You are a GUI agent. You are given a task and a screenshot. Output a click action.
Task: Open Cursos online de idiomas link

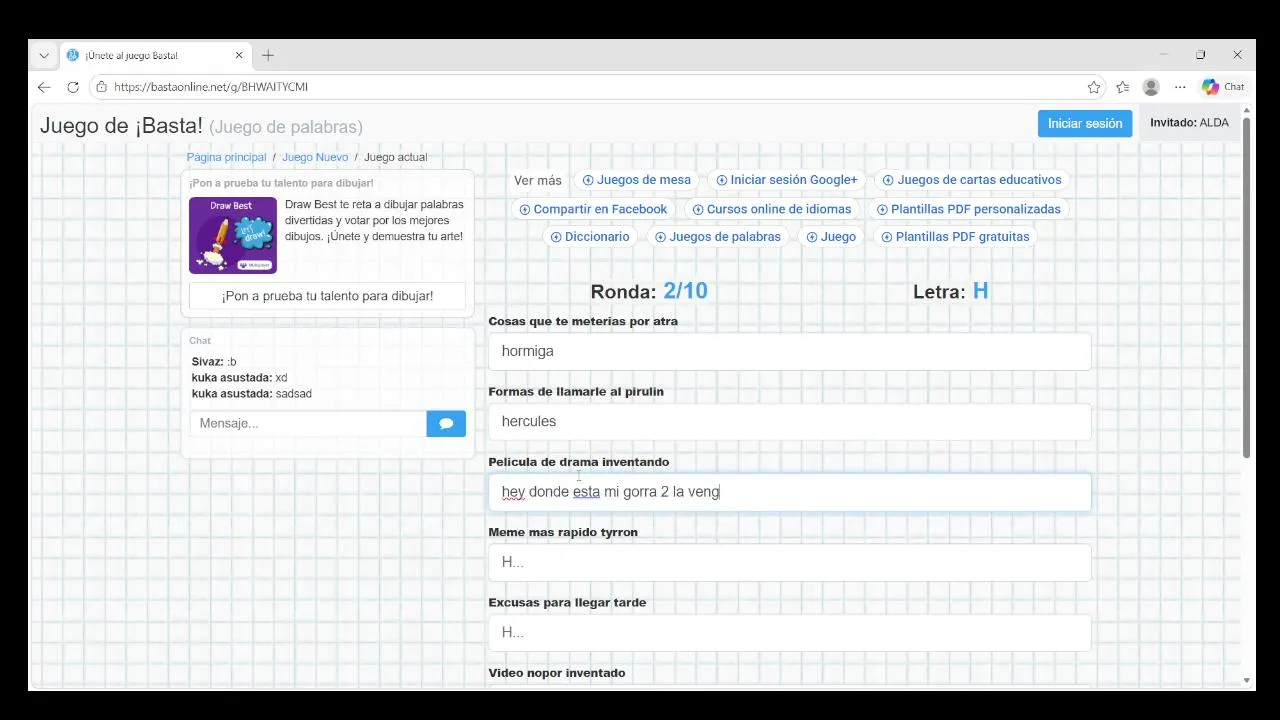click(772, 209)
